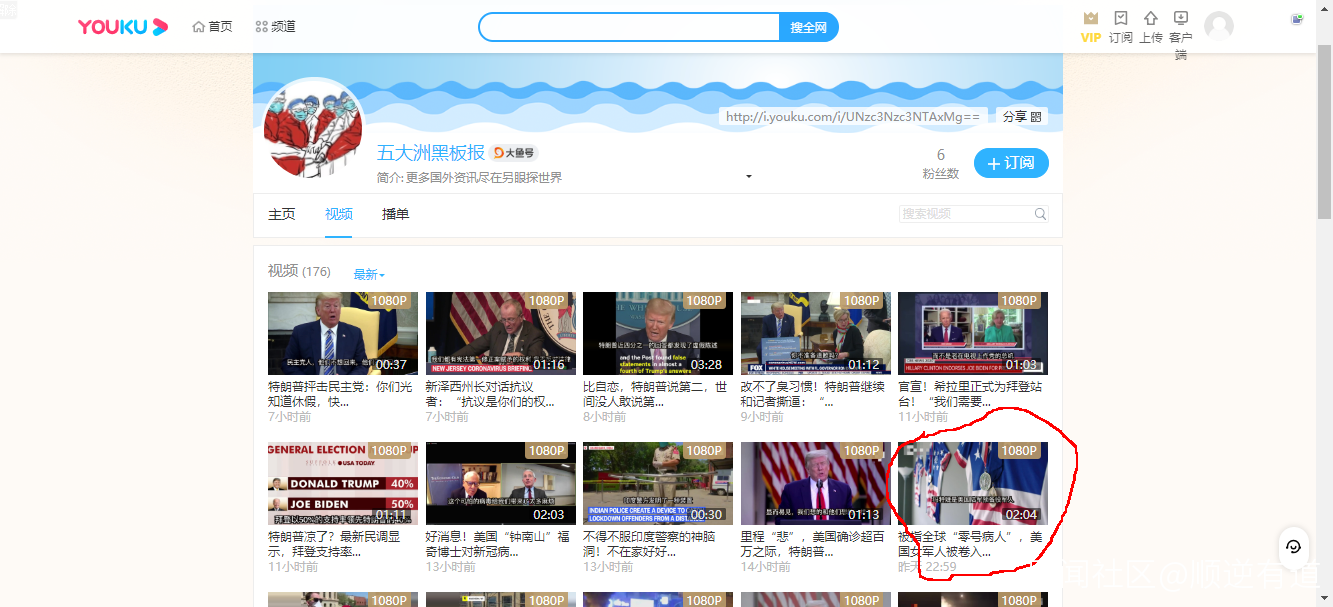Open the 01:03 Hillary Clinton video thumbnail
This screenshot has height=607, width=1333.
[x=973, y=334]
